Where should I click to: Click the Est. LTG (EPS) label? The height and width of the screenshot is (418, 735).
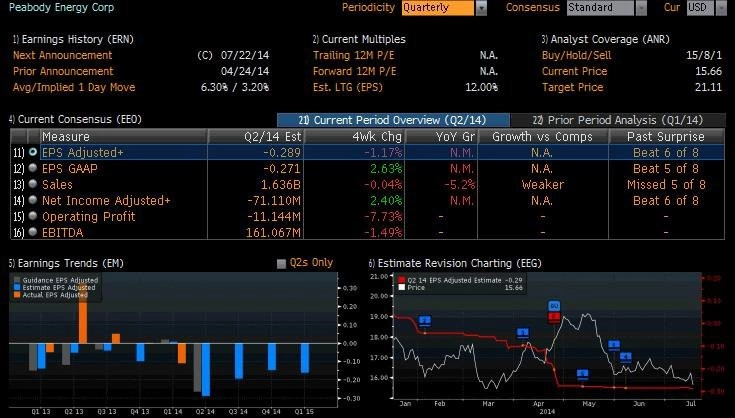point(348,87)
